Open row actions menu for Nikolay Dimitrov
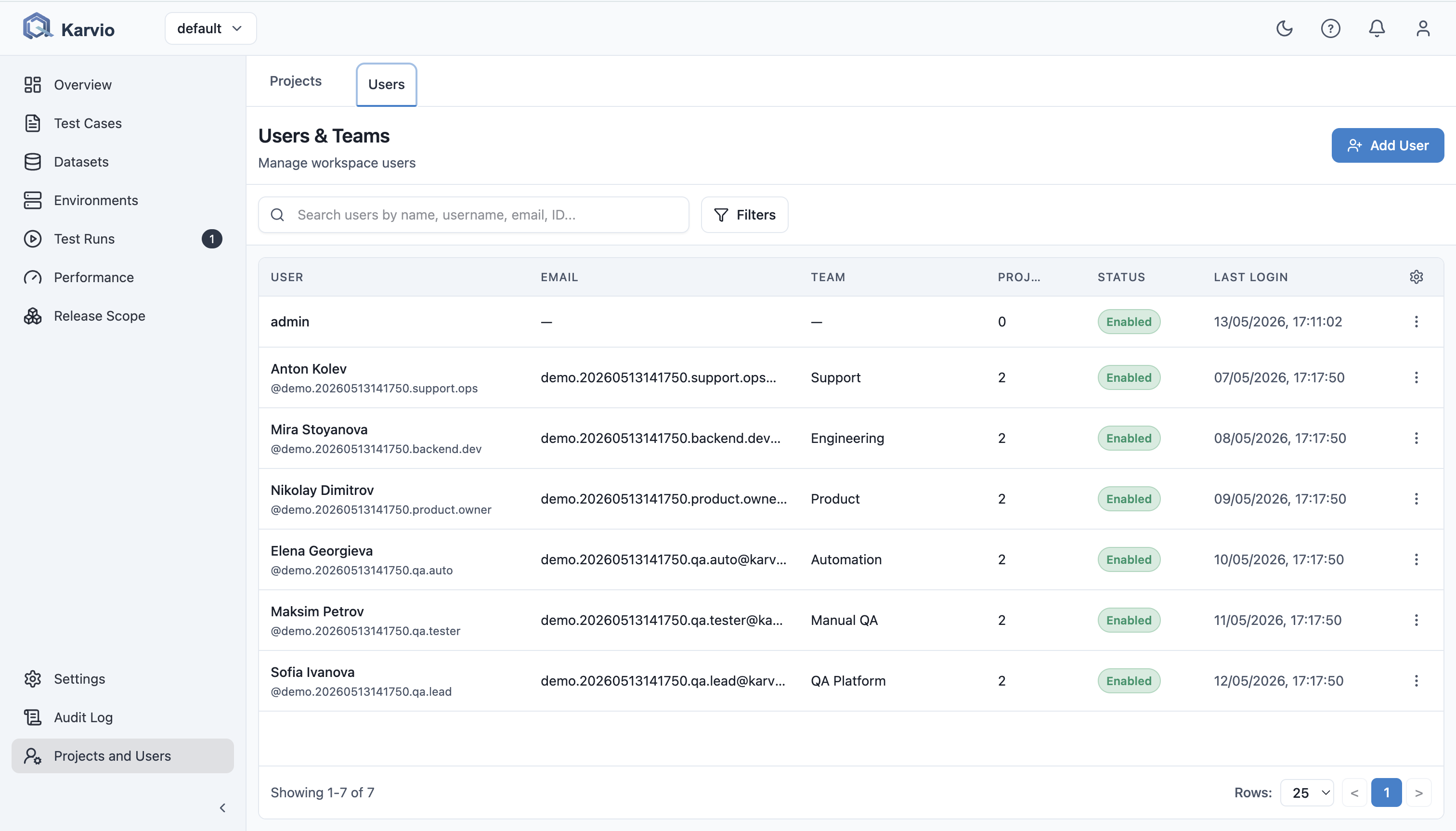The height and width of the screenshot is (831, 1456). pyautogui.click(x=1416, y=499)
